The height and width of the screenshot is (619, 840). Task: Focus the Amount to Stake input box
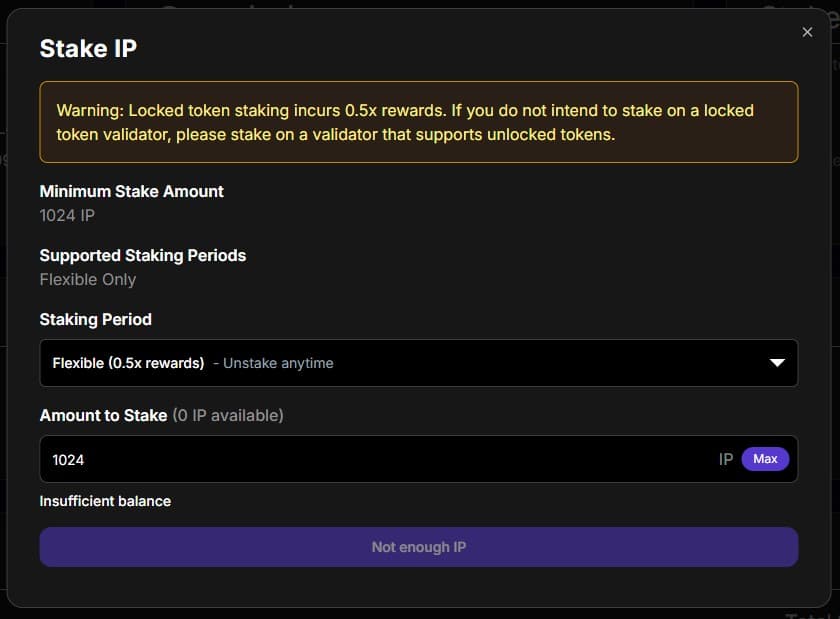click(x=380, y=459)
